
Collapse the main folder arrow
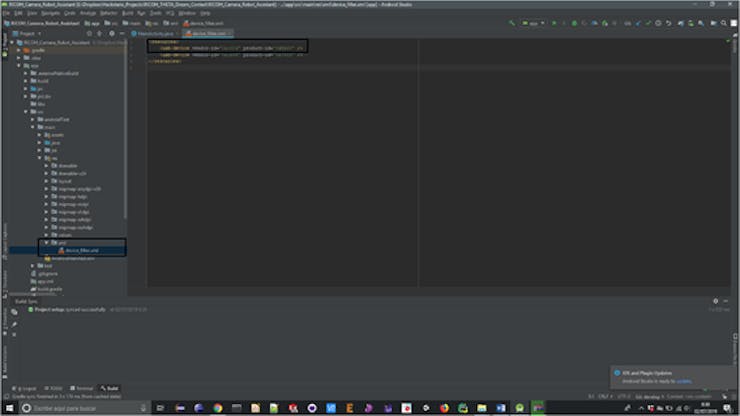click(x=33, y=127)
